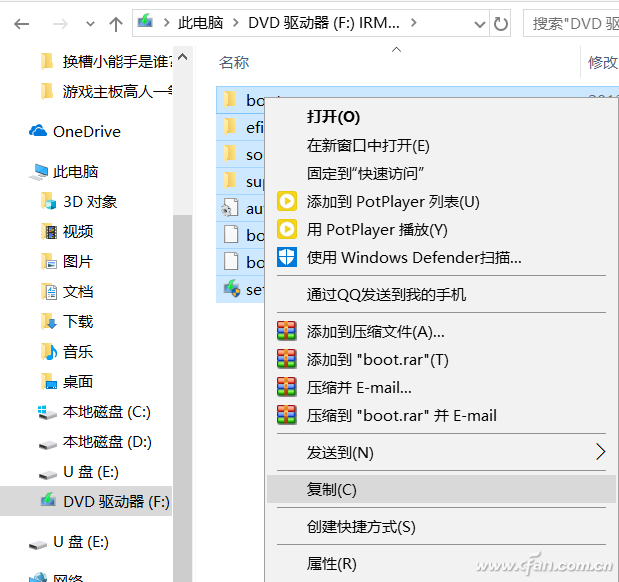Image resolution: width=619 pixels, height=582 pixels.
Task: Click in the search DVD drive box
Action: tap(572, 23)
